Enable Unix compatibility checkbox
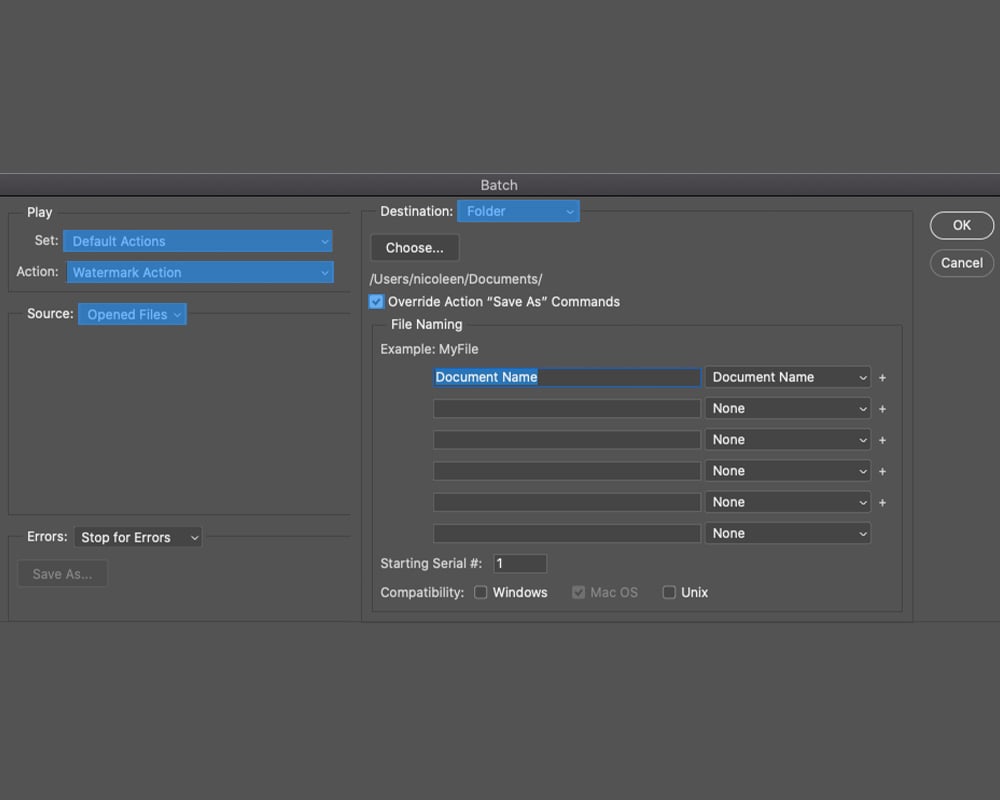The height and width of the screenshot is (800, 1000). (x=669, y=593)
